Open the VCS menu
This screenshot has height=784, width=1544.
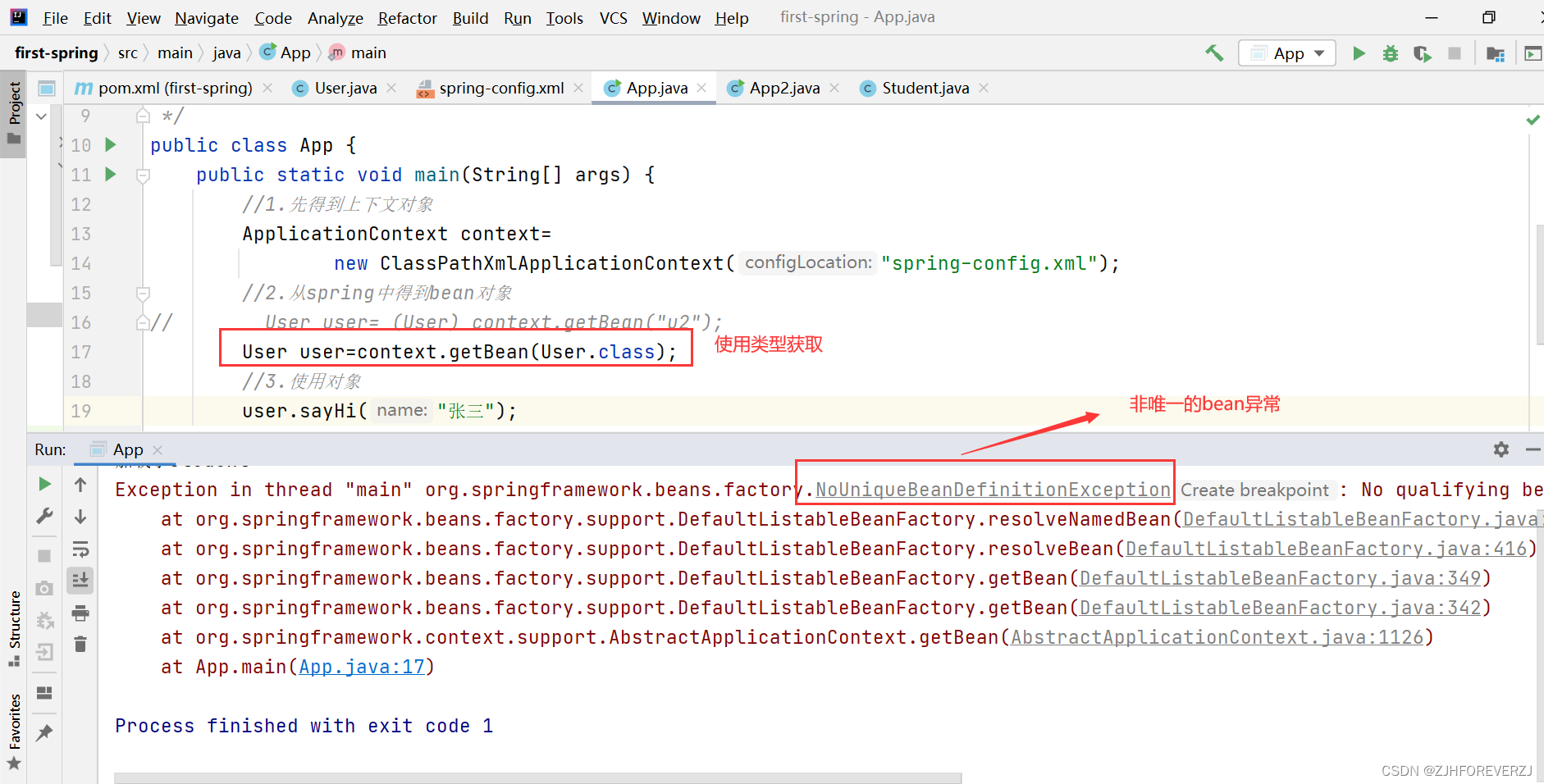click(613, 18)
